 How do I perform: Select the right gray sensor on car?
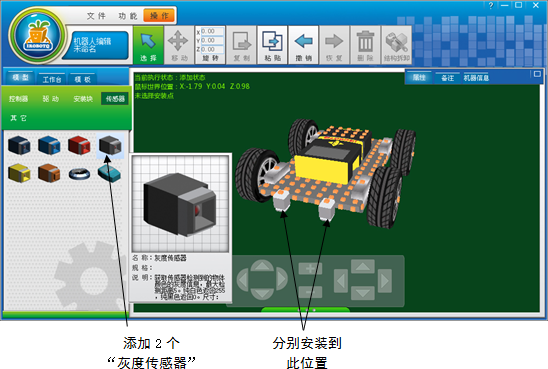[326, 209]
